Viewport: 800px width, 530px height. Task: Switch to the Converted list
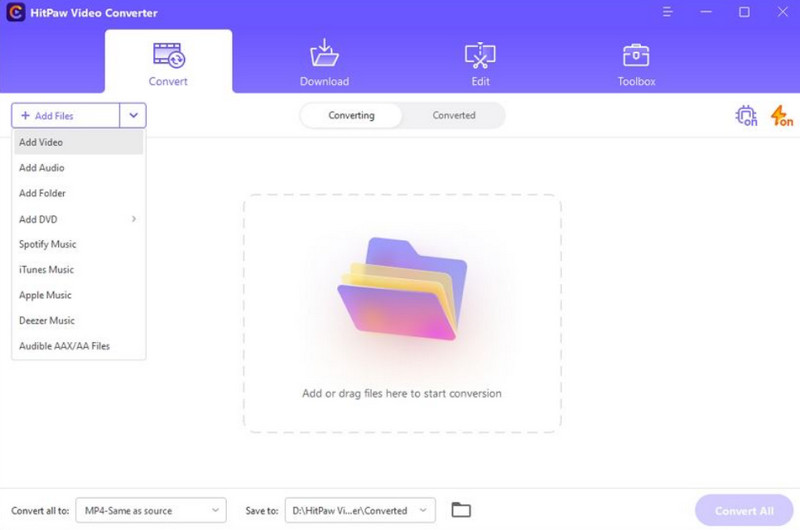454,115
